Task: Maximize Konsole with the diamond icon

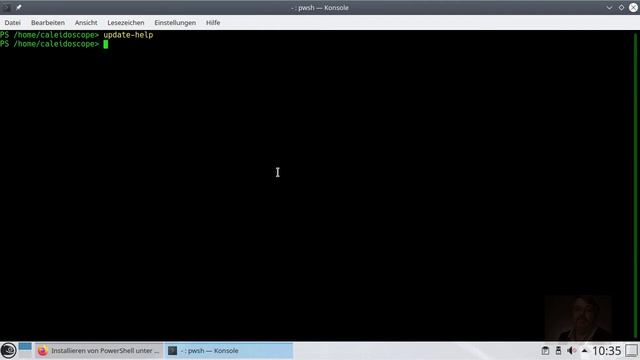Action: coord(621,7)
